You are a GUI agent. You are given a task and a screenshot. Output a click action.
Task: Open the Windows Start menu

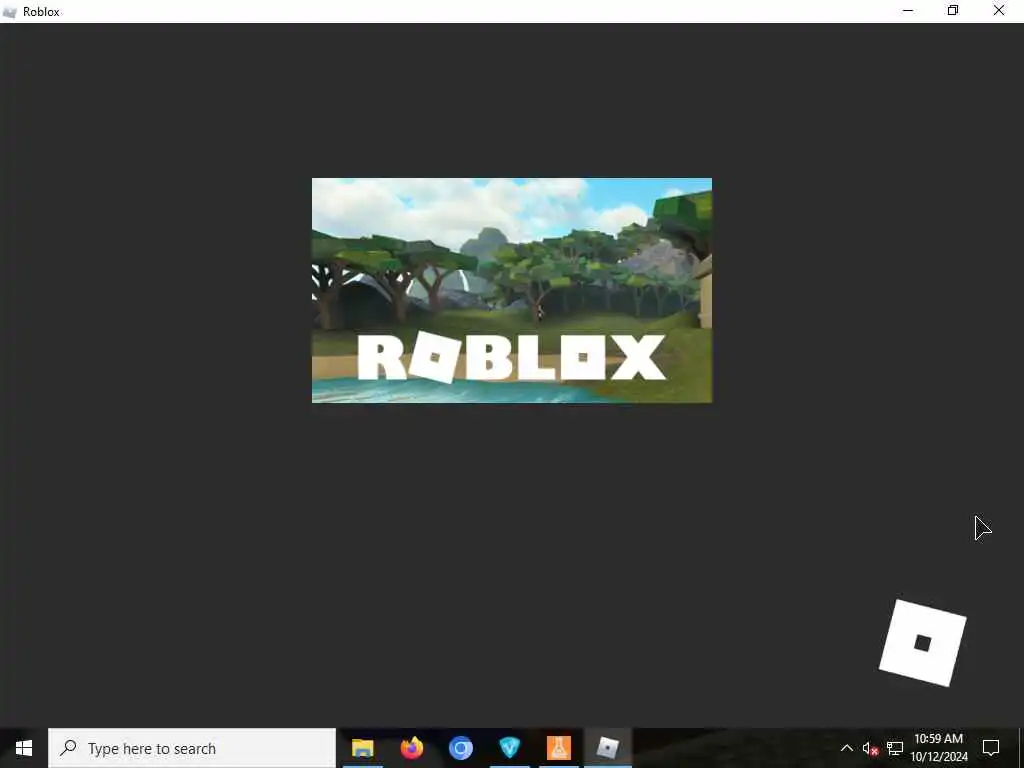pos(24,748)
